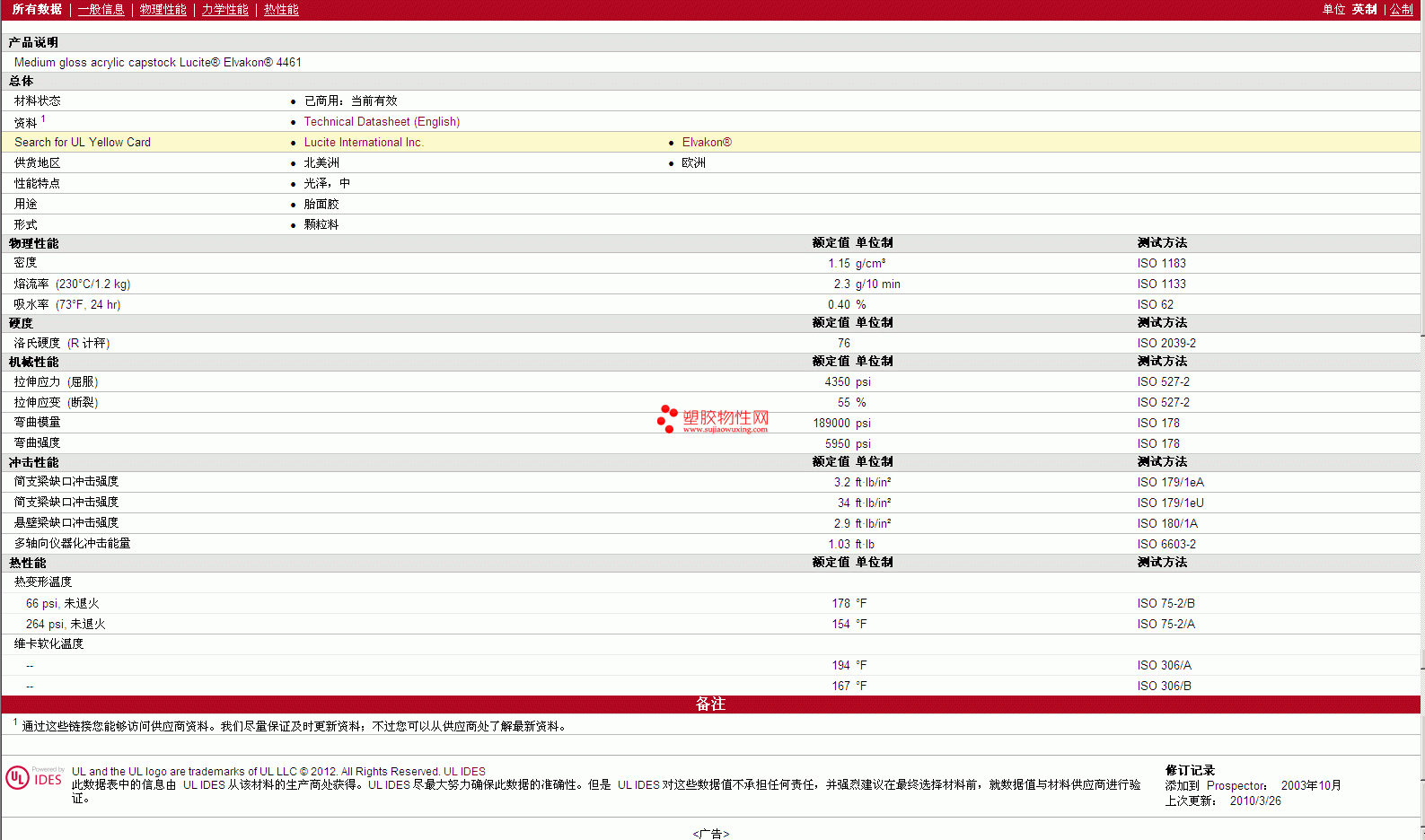Click the 已商用: 当前有效 status text

[x=350, y=101]
